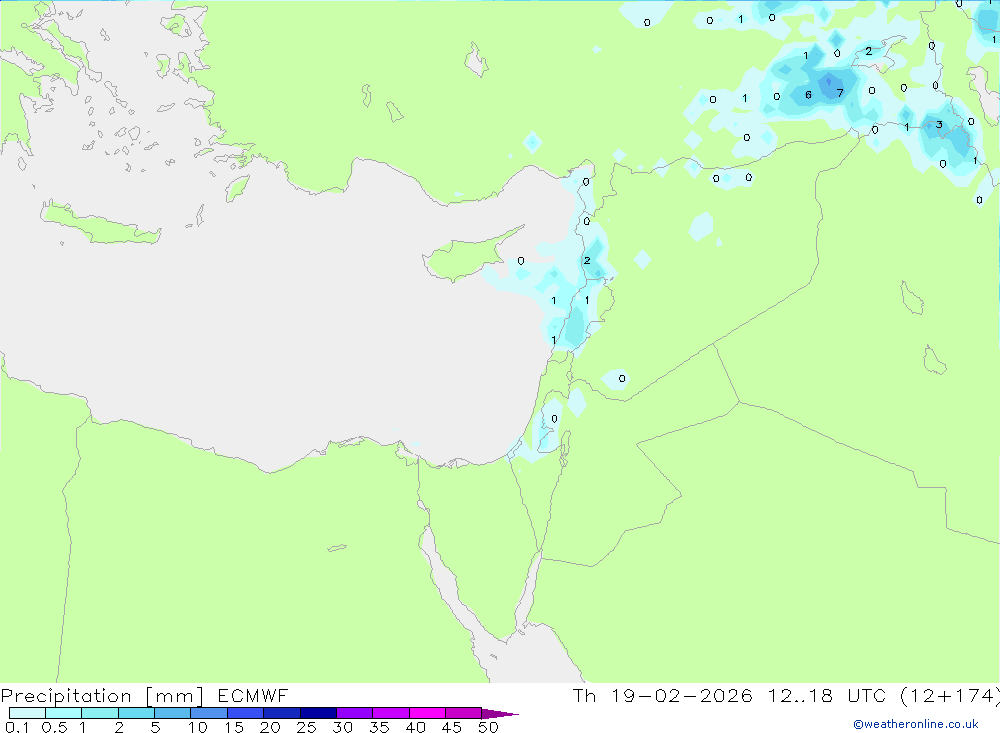The image size is (1000, 733).
Task: Click the island of Crete on the map
Action: tap(99, 223)
